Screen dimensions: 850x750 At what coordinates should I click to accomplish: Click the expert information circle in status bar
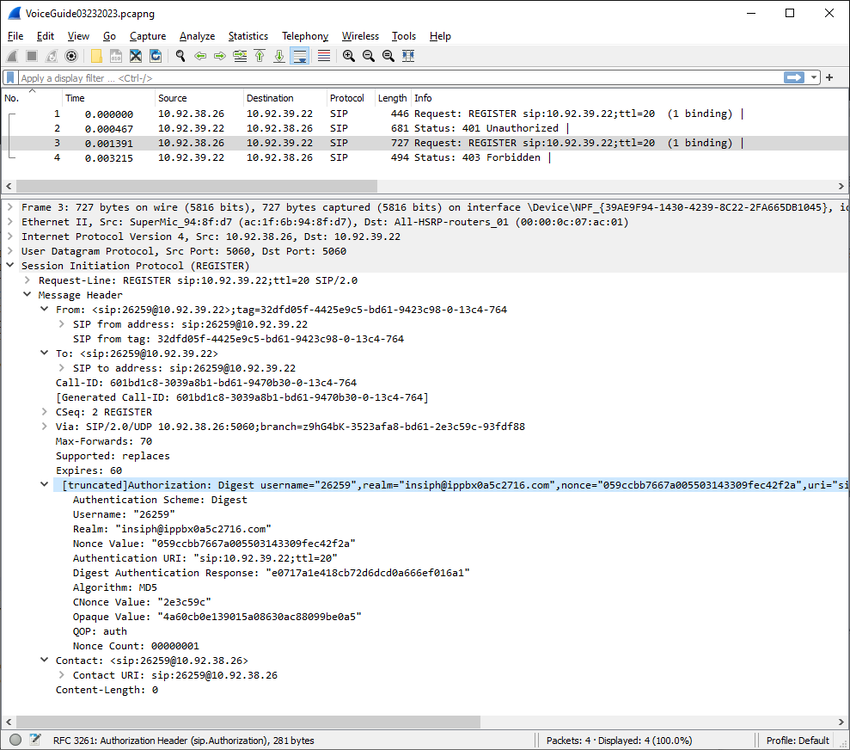pos(15,740)
